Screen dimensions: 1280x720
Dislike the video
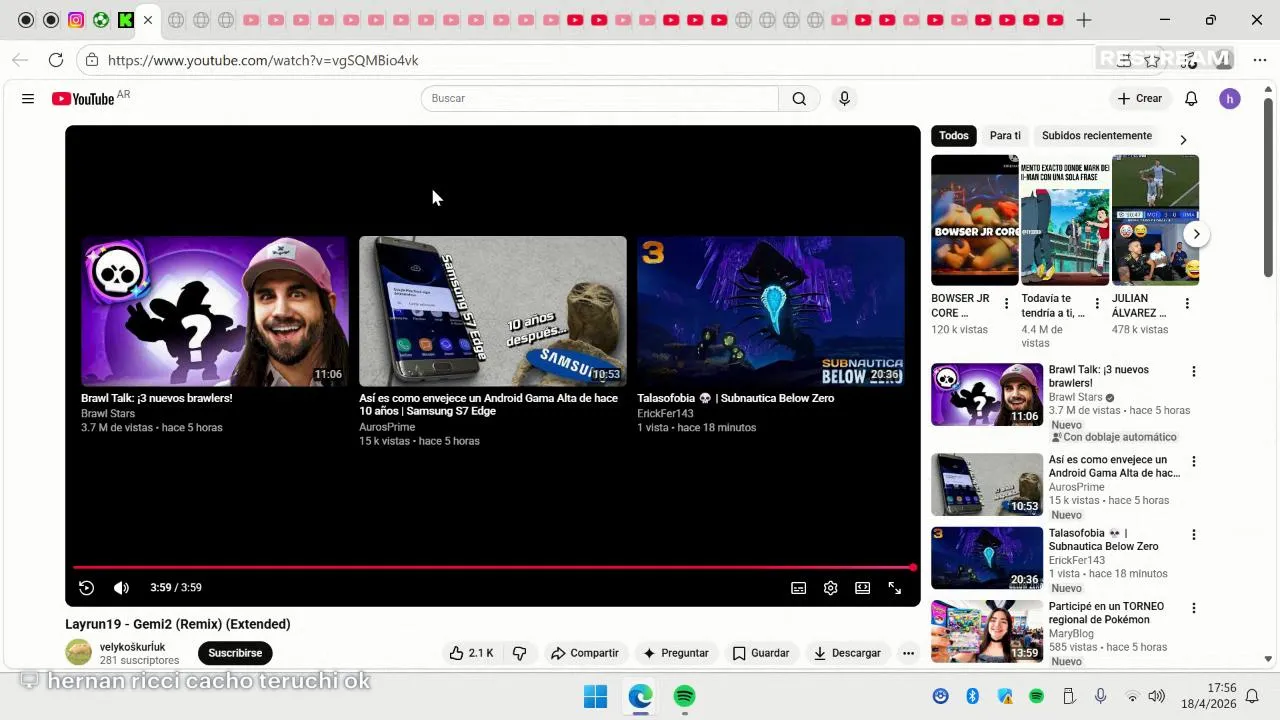pos(519,653)
